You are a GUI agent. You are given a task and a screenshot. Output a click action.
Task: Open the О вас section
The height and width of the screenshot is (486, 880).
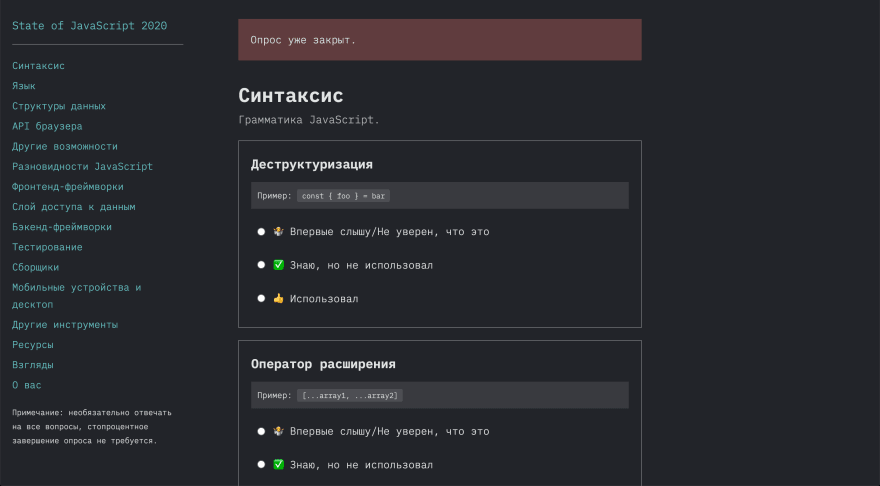coord(27,385)
